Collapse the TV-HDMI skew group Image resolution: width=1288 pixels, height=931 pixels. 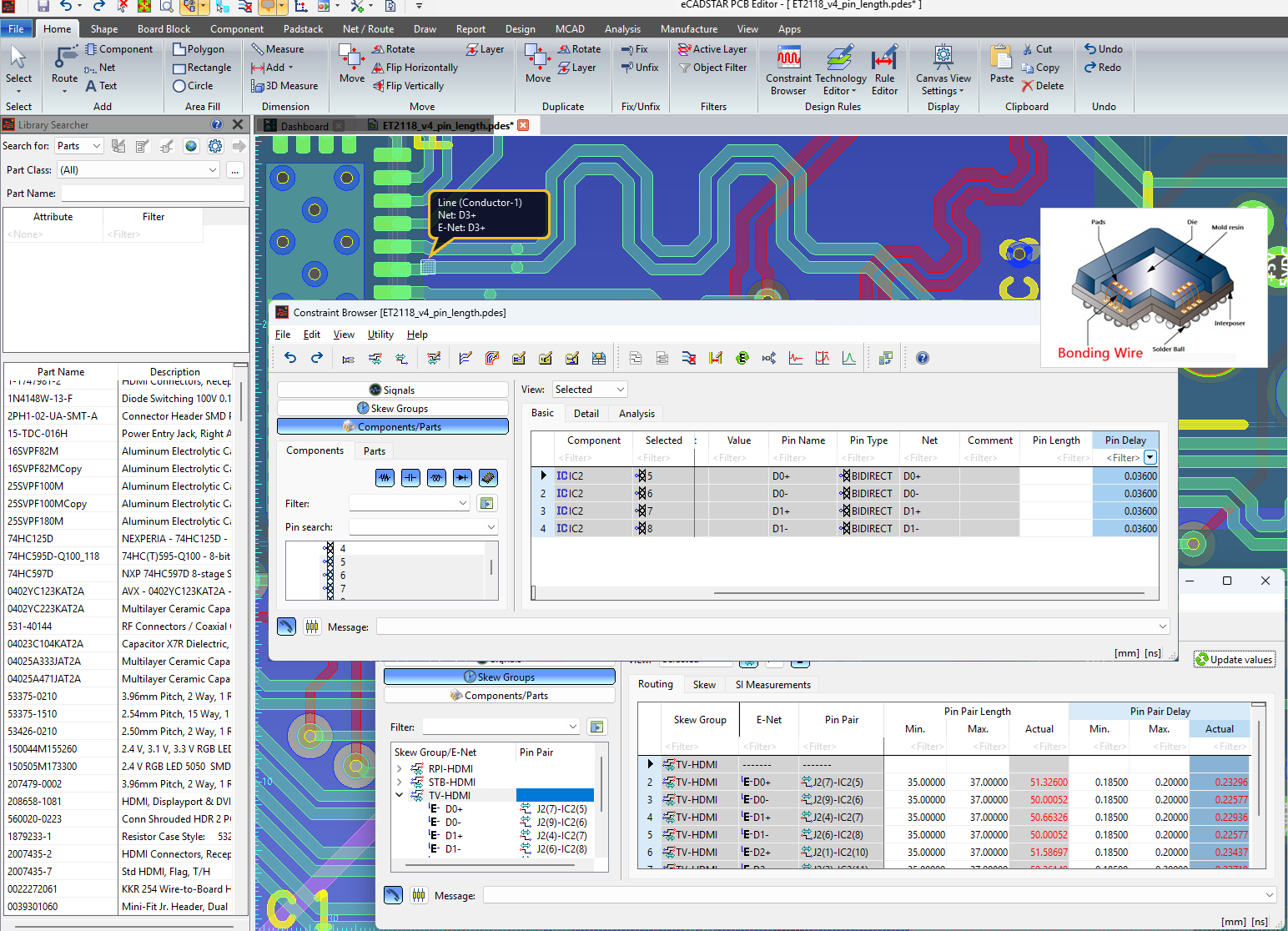pyautogui.click(x=400, y=796)
